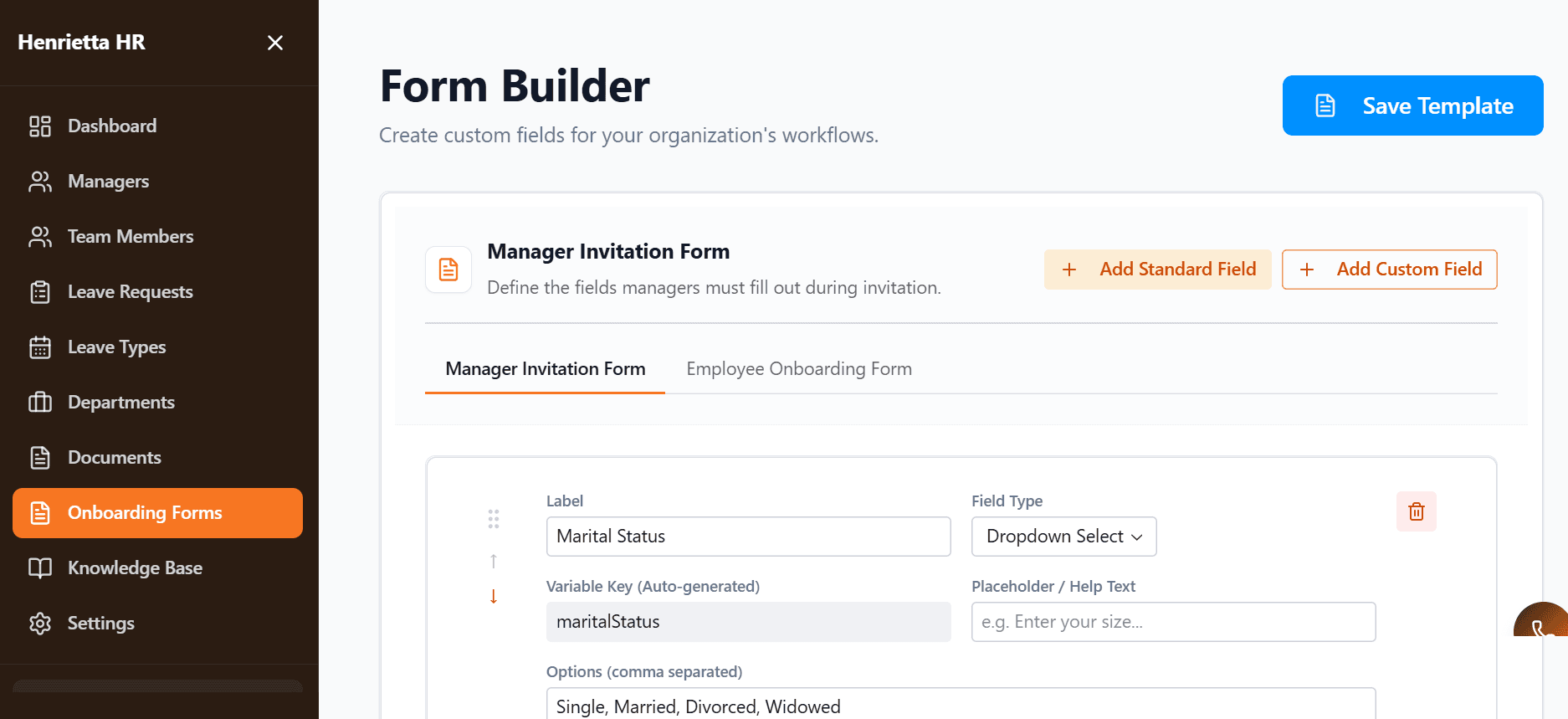This screenshot has width=1568, height=719.
Task: Click the Henrietta HR brand title
Action: point(81,42)
